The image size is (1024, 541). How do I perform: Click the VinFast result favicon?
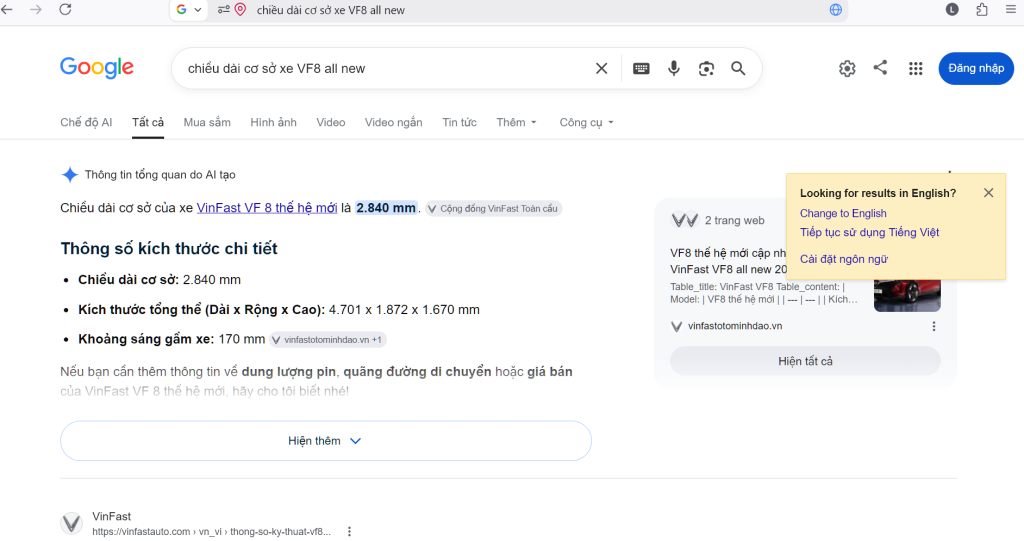click(72, 523)
